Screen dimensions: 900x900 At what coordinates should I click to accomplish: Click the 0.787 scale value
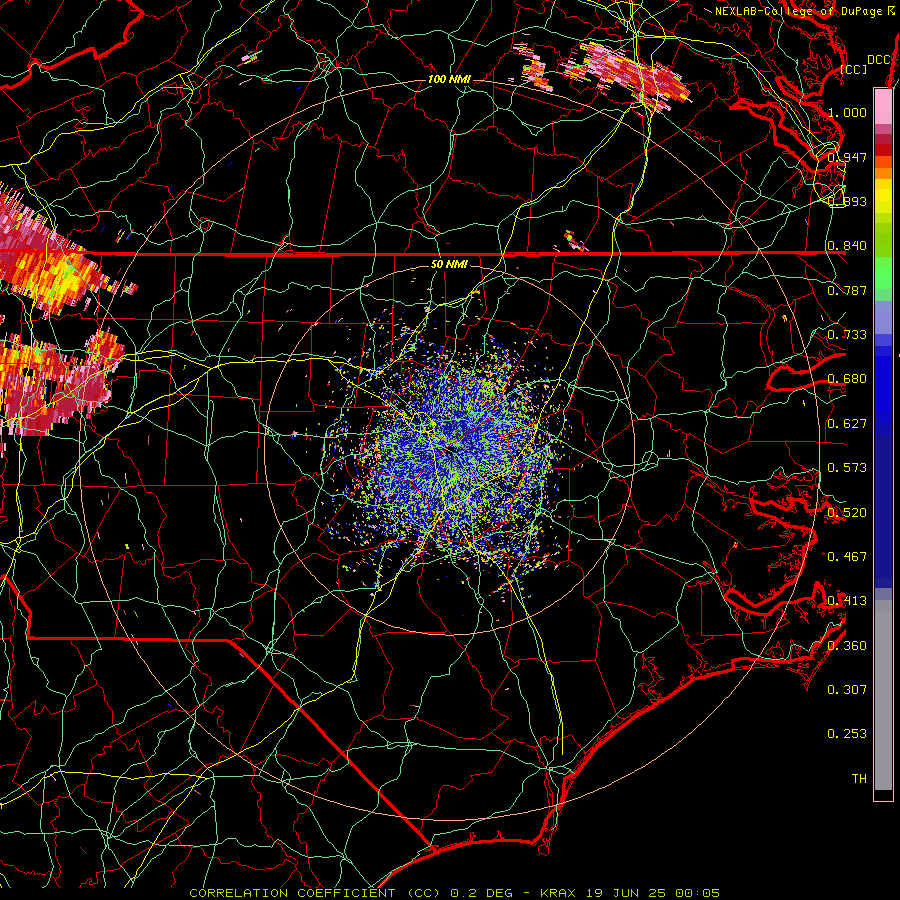pyautogui.click(x=847, y=290)
